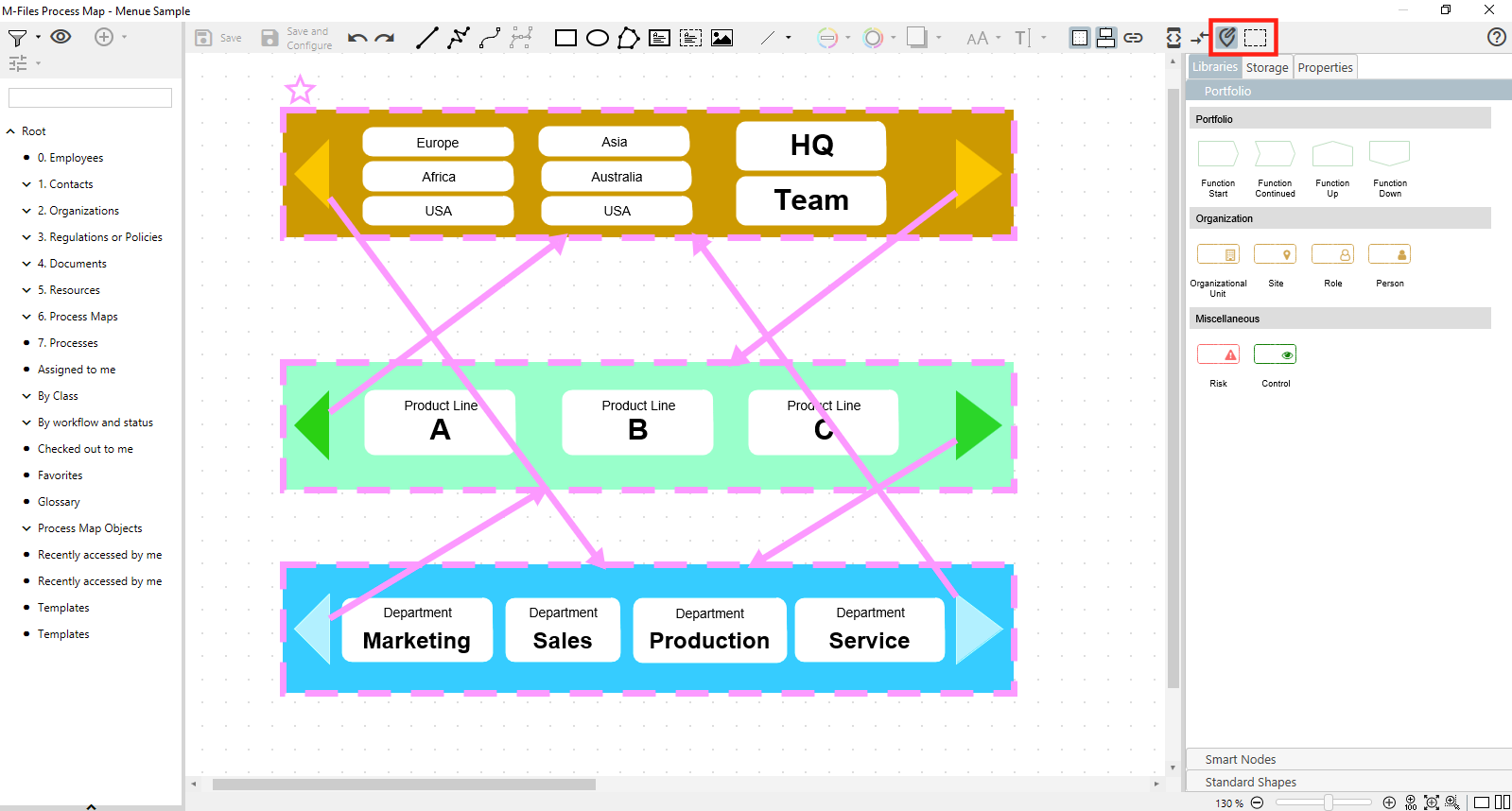Expand the Process Maps tree node

26,317
